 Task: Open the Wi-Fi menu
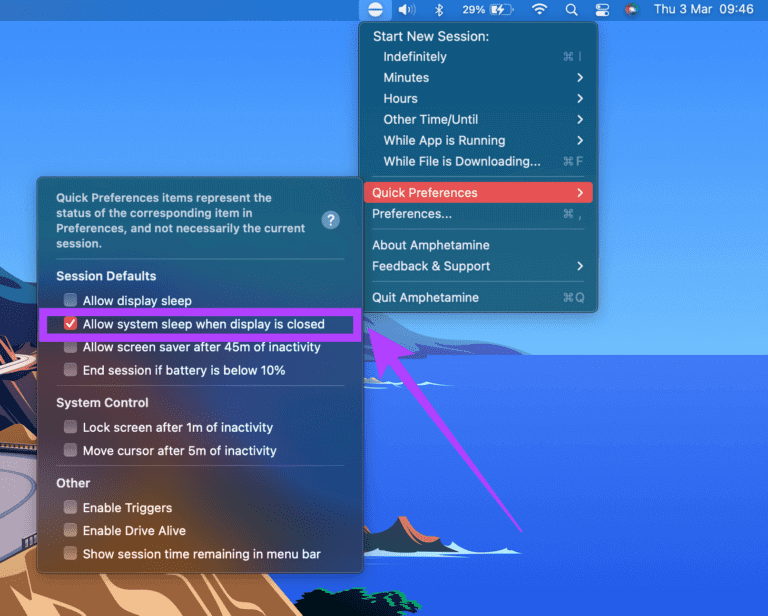[539, 9]
